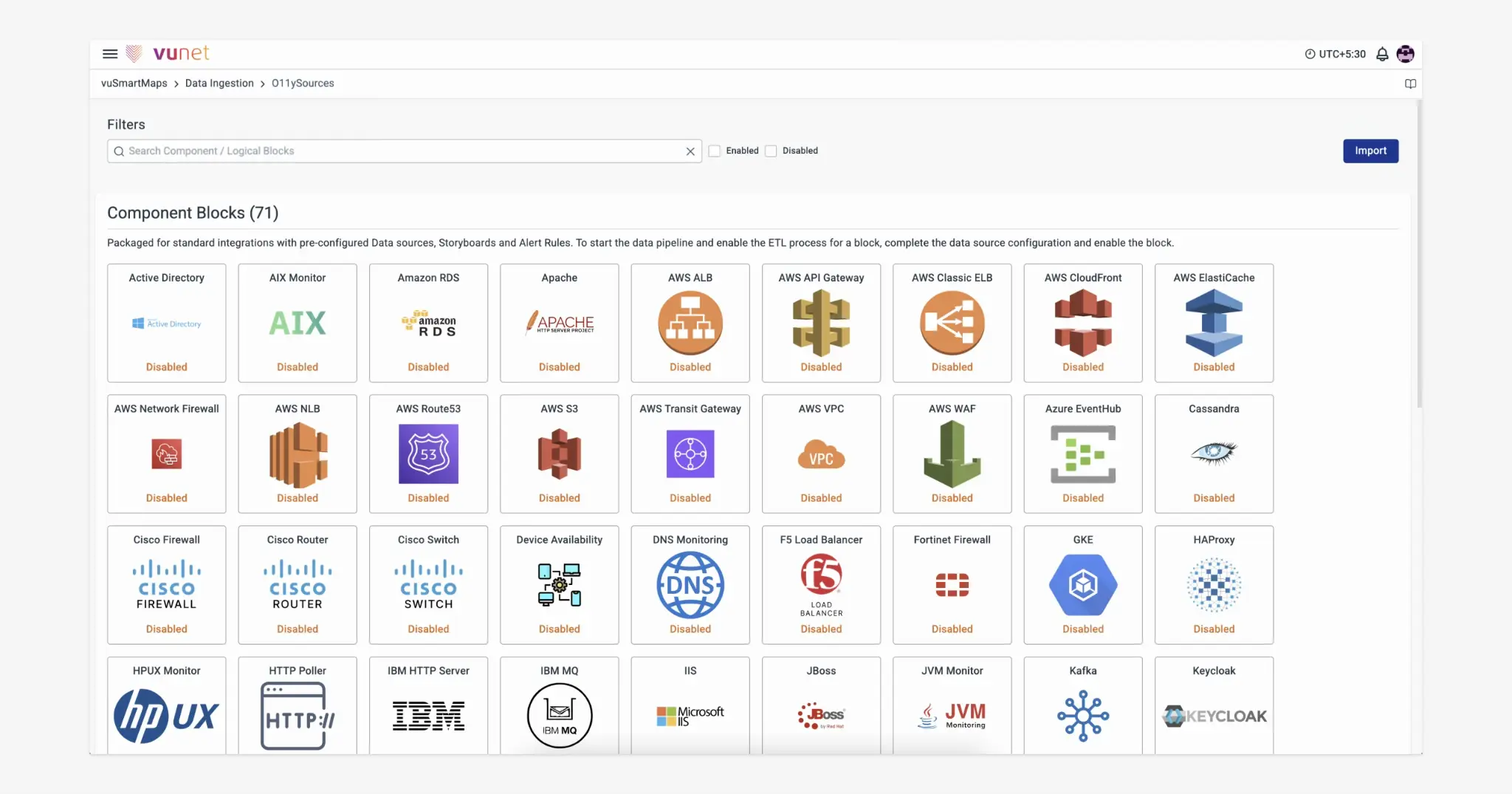This screenshot has width=1512, height=794.
Task: Click the vunet logo
Action: click(168, 53)
